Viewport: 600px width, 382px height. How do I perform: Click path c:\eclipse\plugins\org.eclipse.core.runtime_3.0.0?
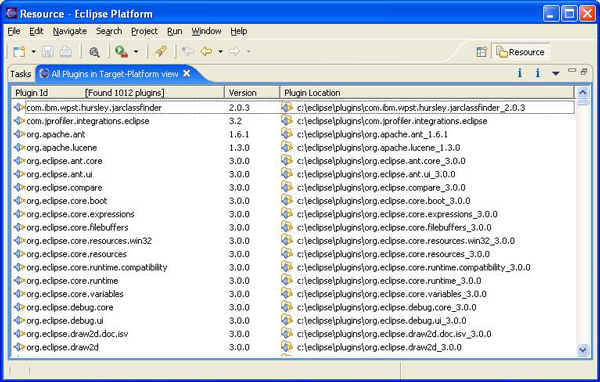[x=389, y=281]
